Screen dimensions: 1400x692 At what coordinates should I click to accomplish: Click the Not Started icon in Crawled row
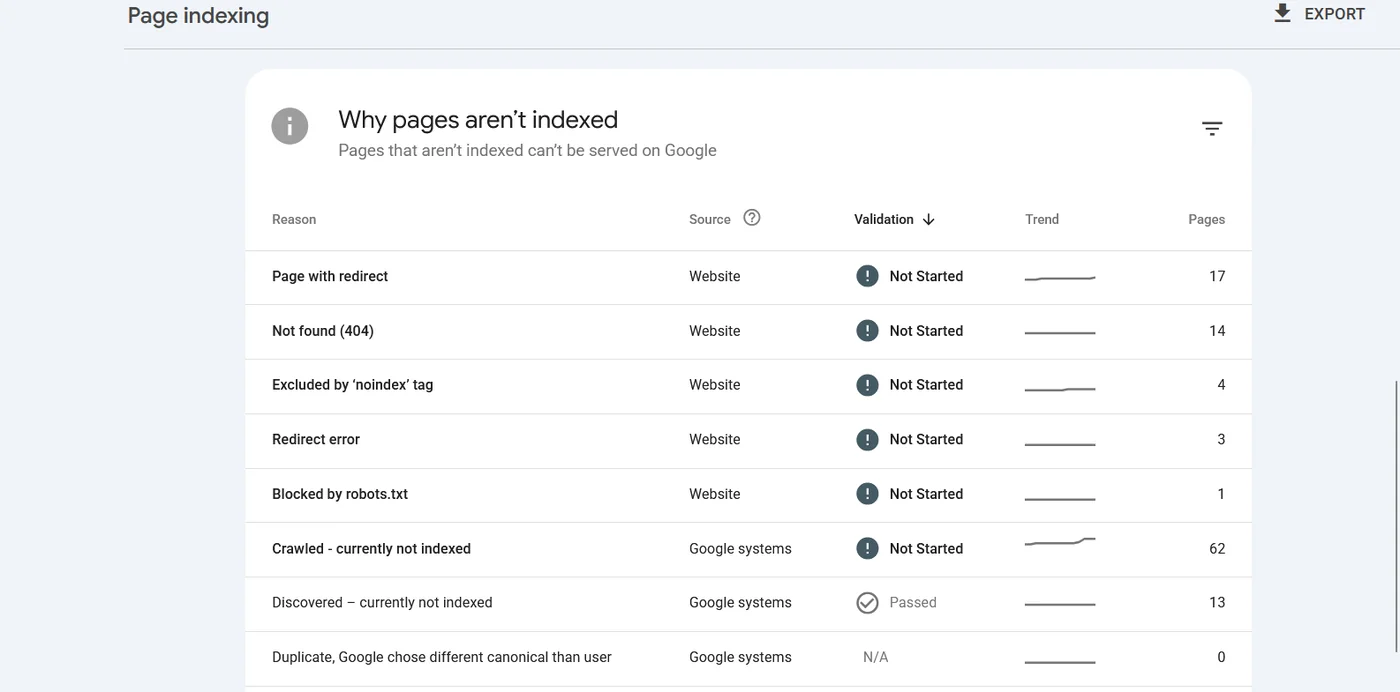pos(867,548)
